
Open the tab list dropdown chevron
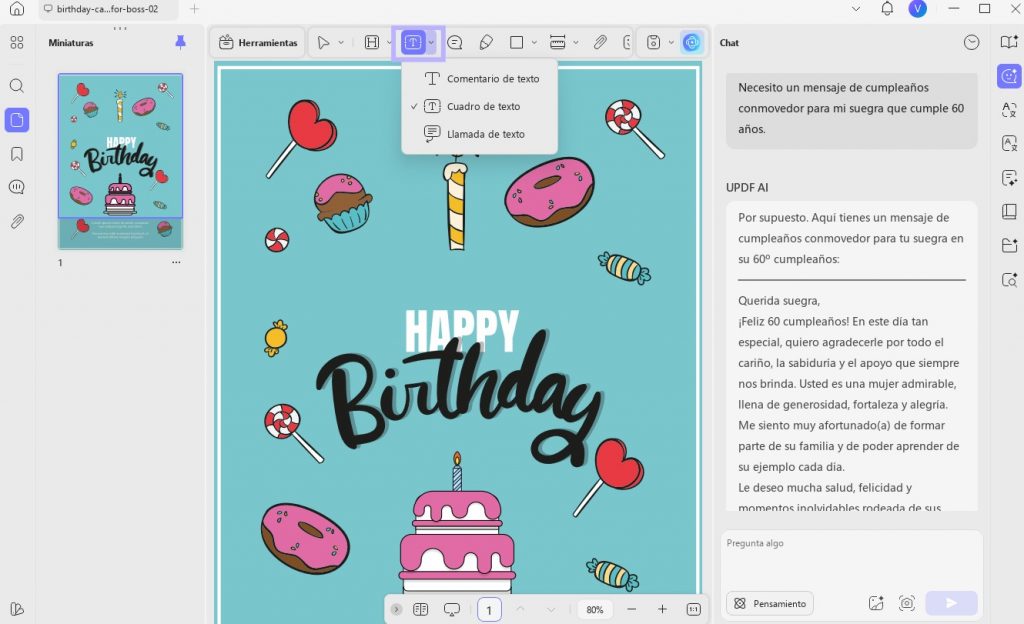pyautogui.click(x=856, y=9)
